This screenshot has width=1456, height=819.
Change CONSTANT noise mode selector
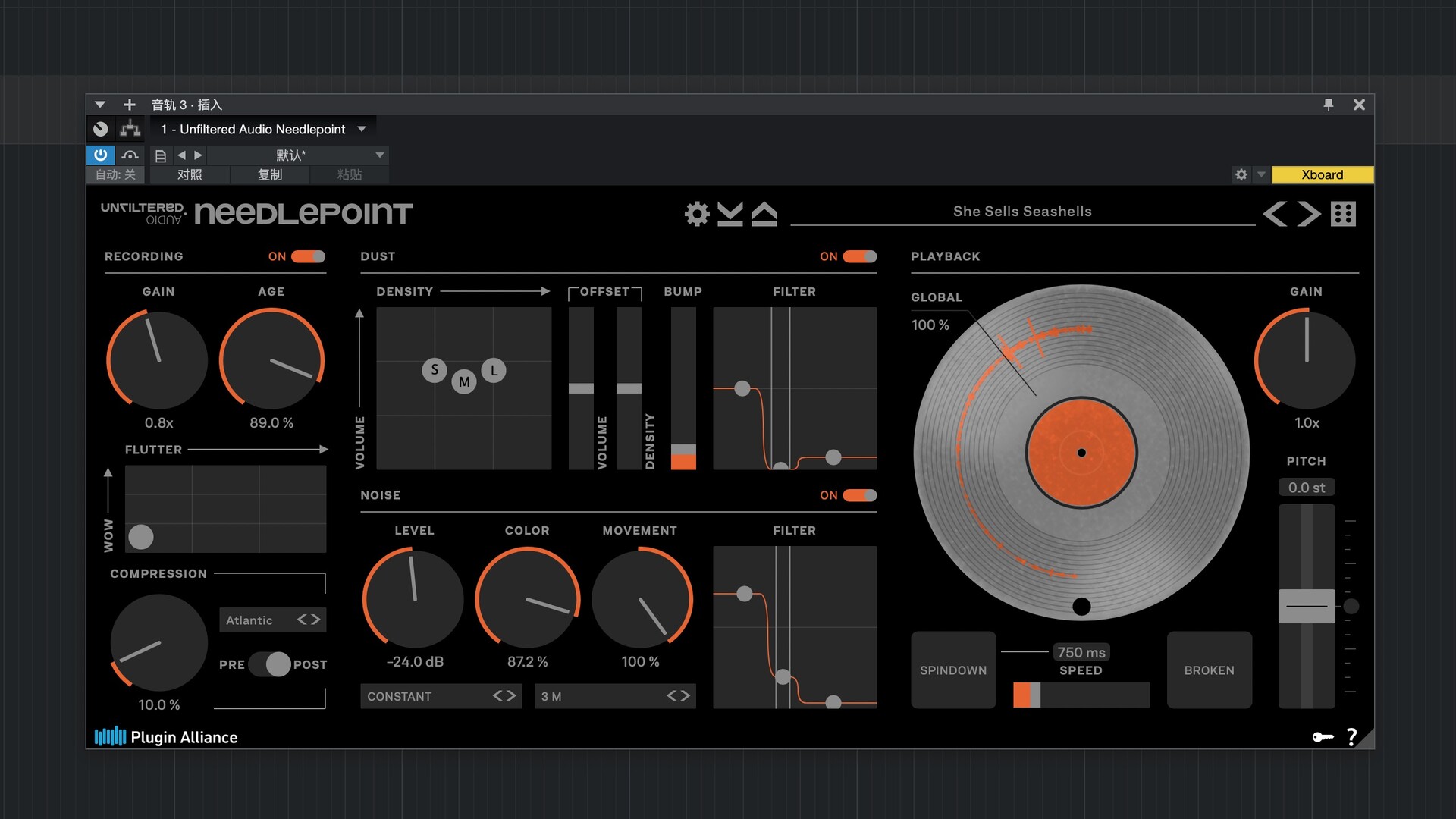[441, 696]
